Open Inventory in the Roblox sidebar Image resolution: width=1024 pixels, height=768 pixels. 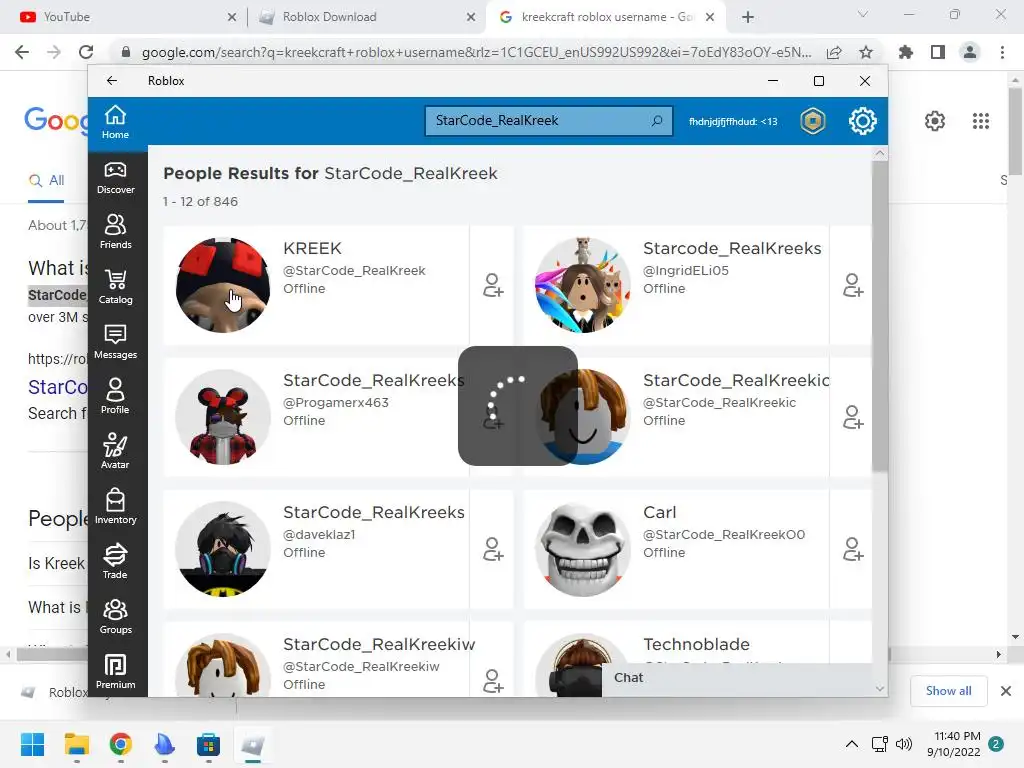tap(116, 507)
